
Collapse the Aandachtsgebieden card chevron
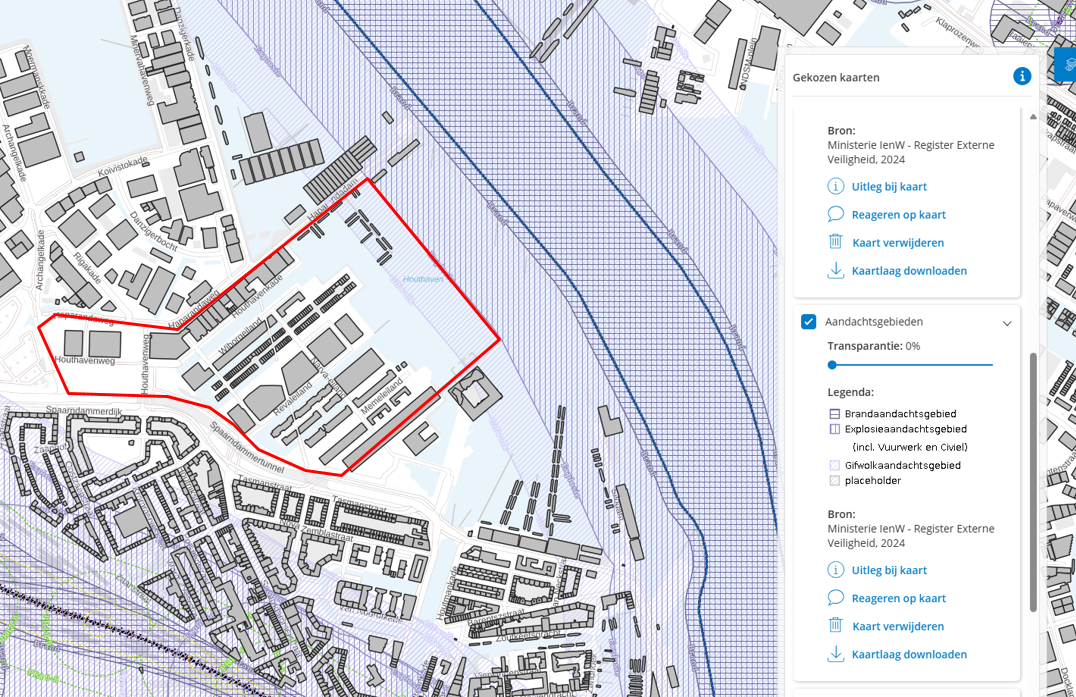(1007, 323)
